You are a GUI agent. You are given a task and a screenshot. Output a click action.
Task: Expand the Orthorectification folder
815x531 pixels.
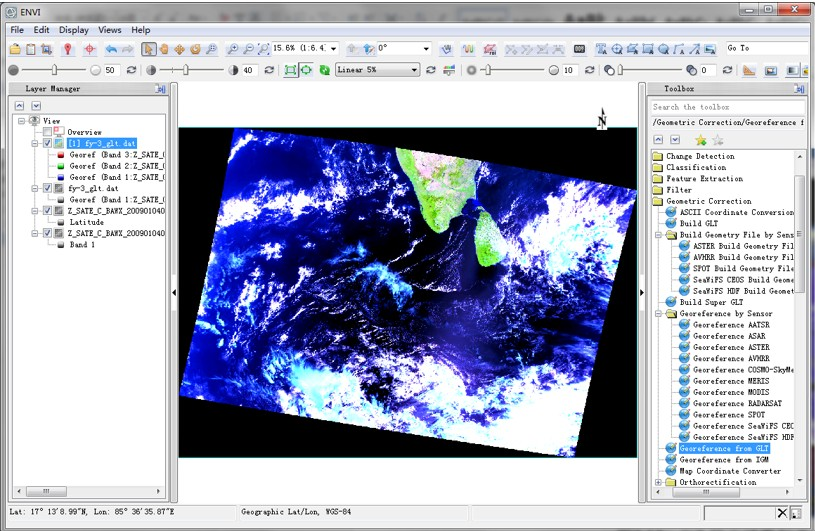pyautogui.click(x=659, y=482)
